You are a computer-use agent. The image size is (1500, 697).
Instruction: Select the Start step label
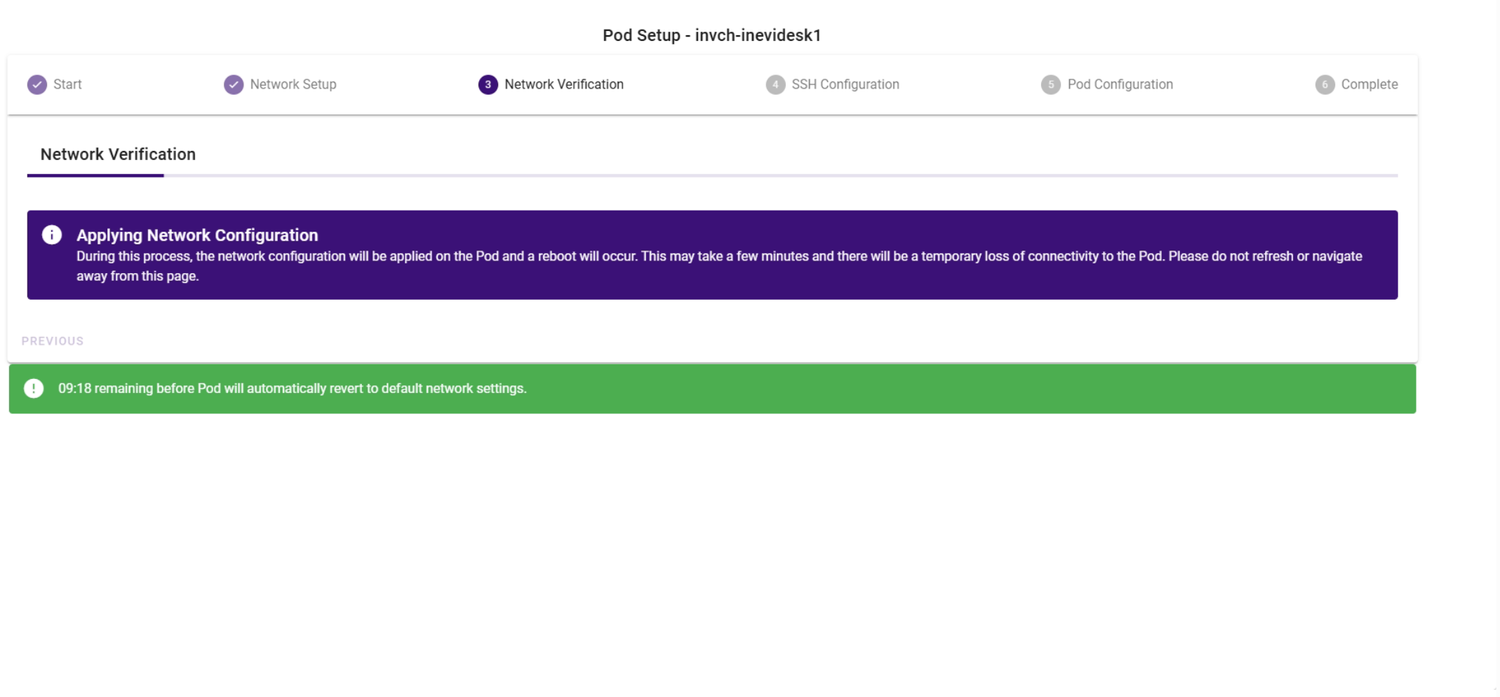(67, 84)
